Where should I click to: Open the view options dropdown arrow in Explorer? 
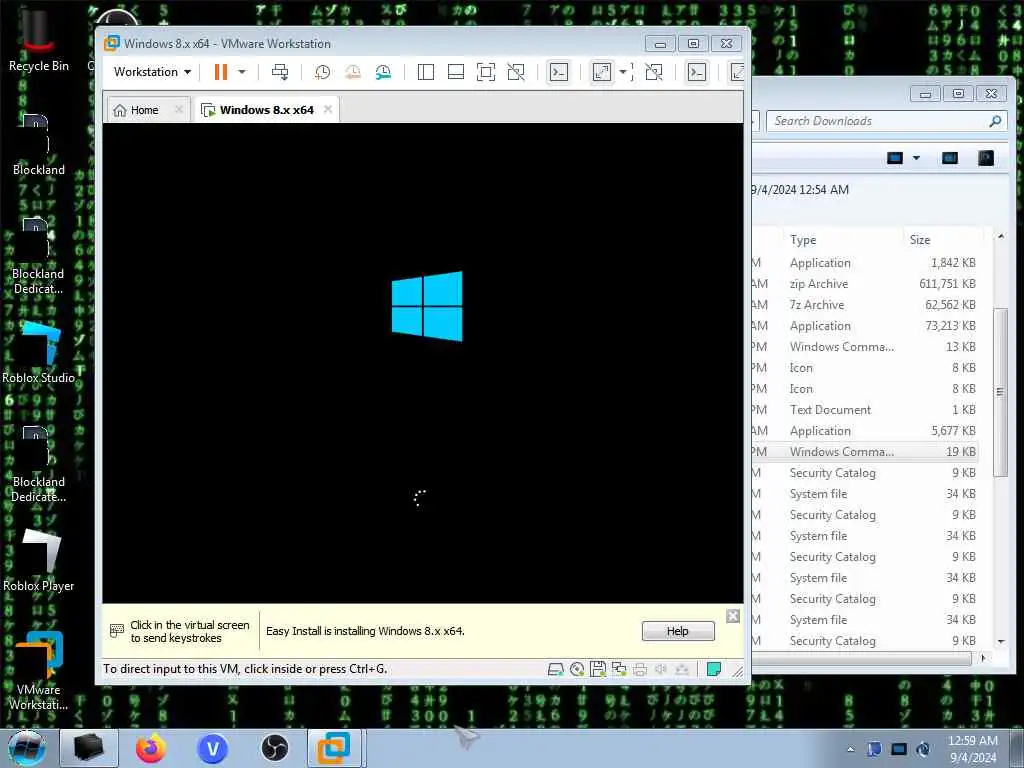point(916,158)
